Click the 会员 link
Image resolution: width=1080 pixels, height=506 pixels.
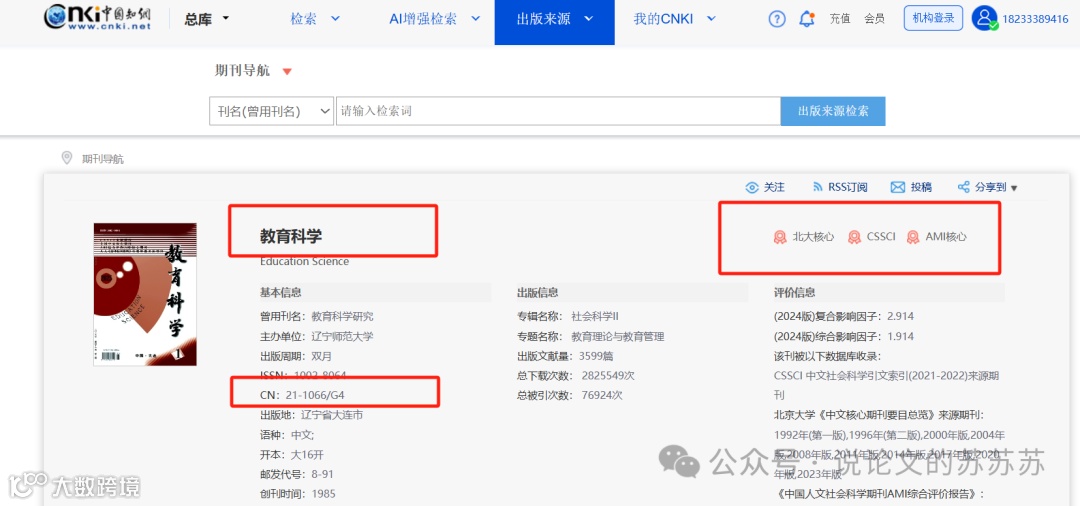coord(874,19)
